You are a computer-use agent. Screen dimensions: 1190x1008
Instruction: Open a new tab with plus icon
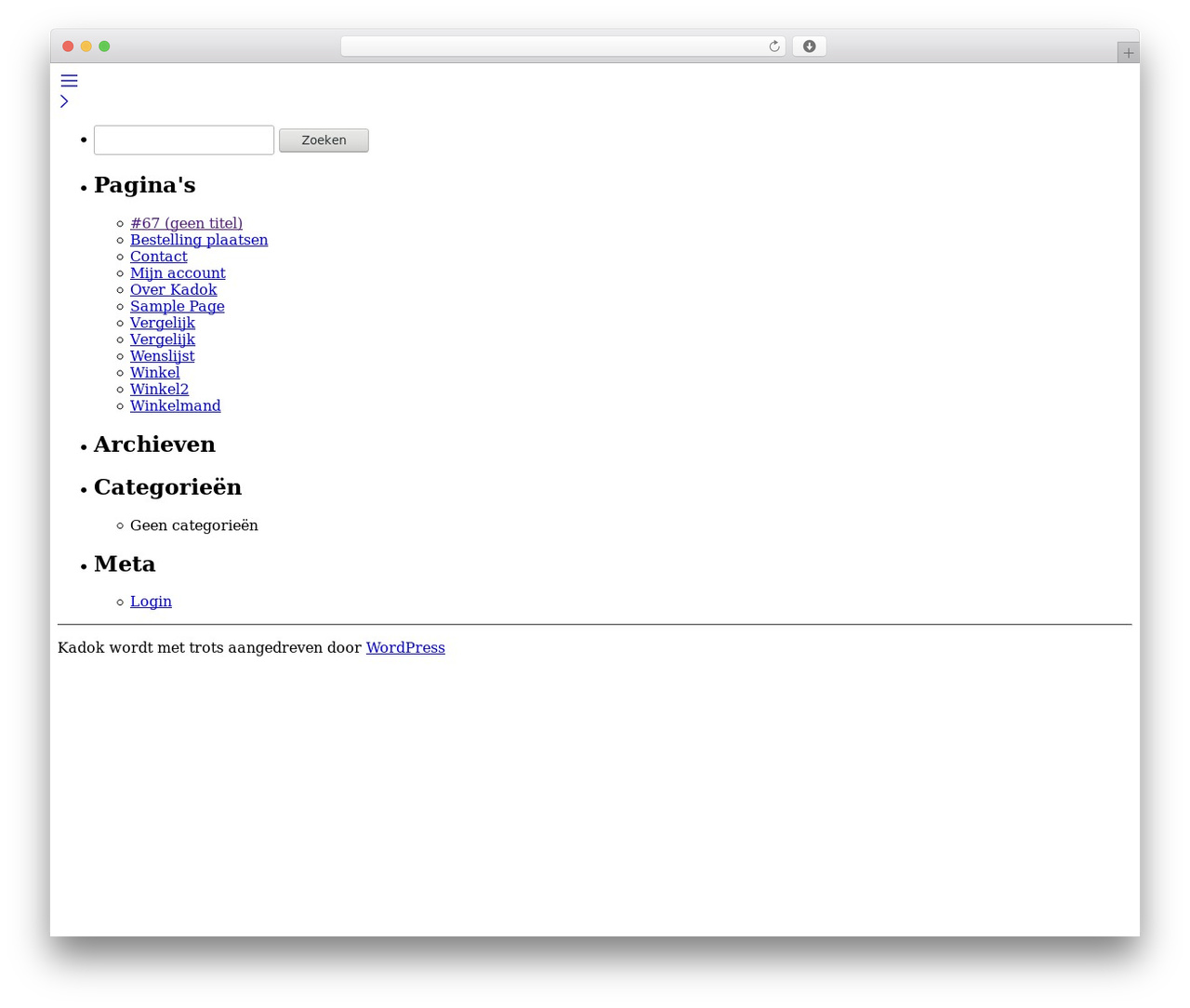1128,53
